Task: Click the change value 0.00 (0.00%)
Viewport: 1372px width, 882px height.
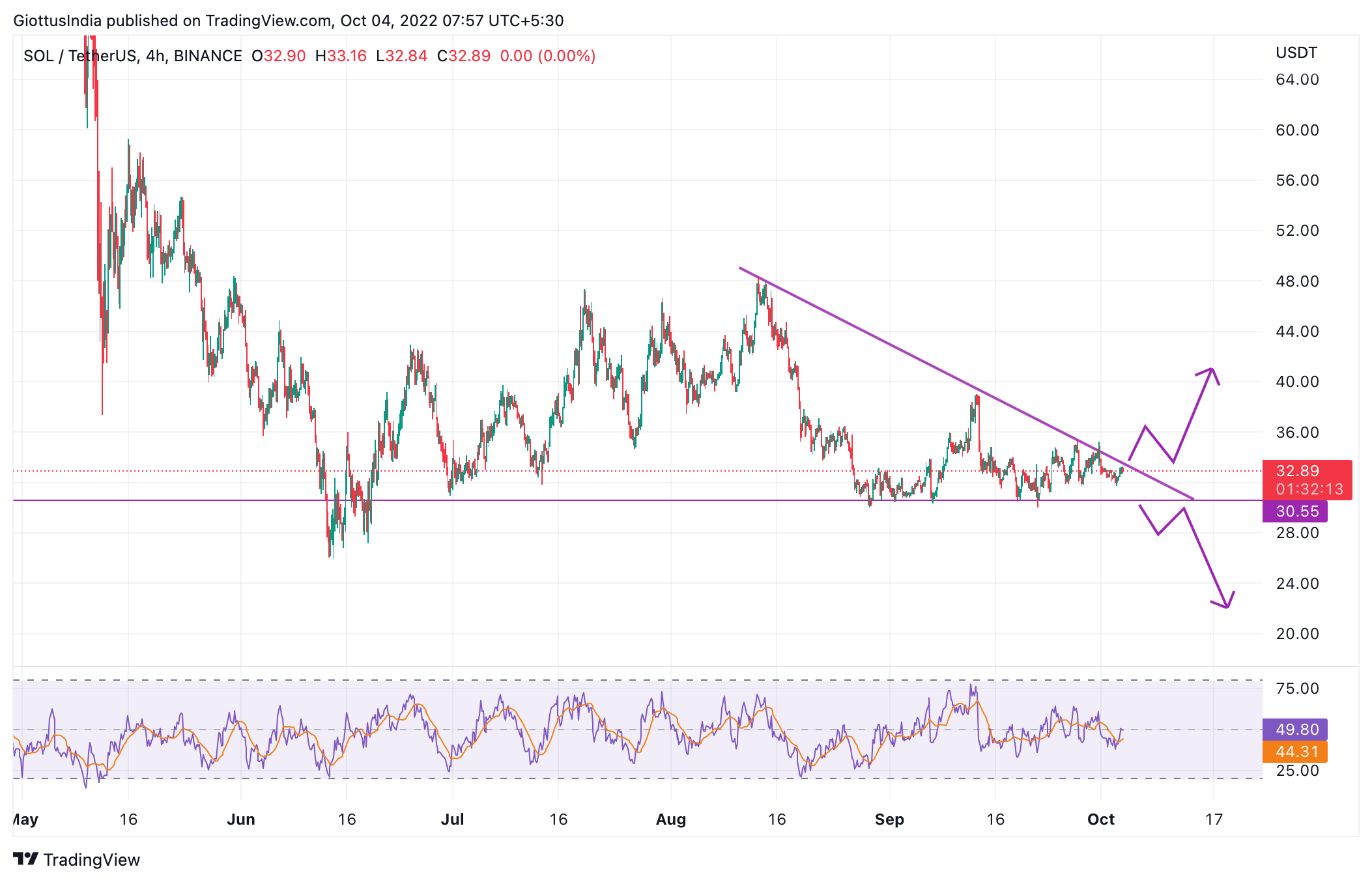Action: 548,56
